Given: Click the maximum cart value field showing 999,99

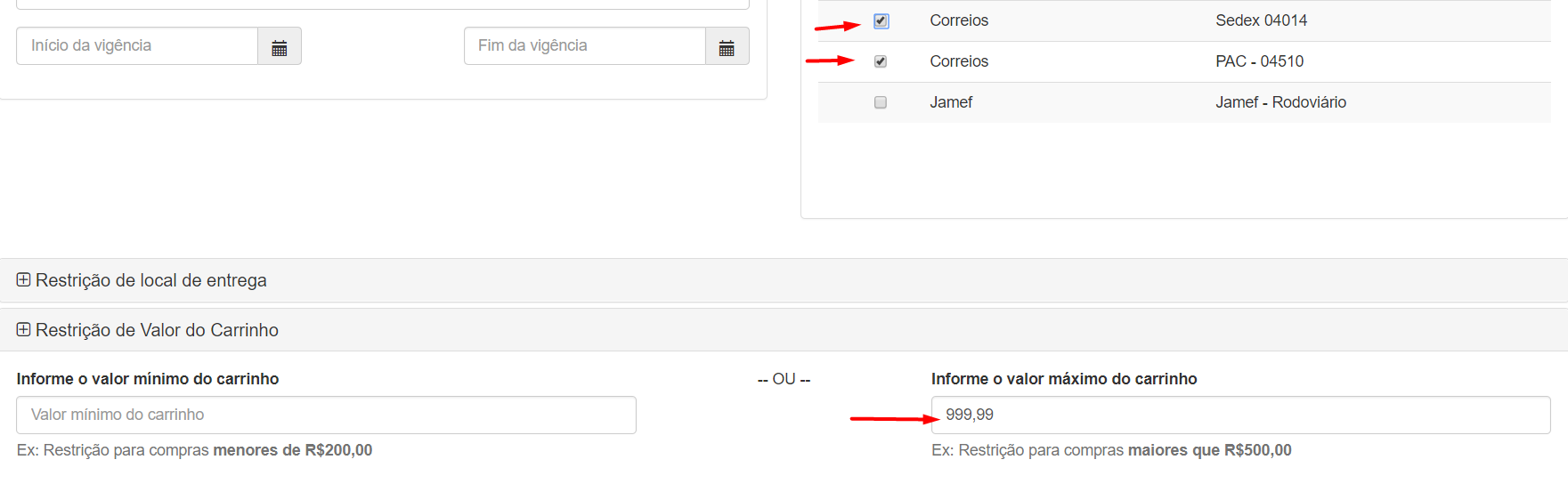Looking at the screenshot, I should click(x=1240, y=415).
